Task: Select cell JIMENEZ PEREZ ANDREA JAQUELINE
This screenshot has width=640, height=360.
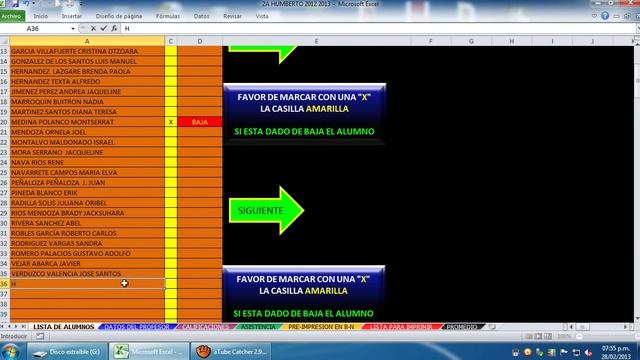Action: pos(87,92)
